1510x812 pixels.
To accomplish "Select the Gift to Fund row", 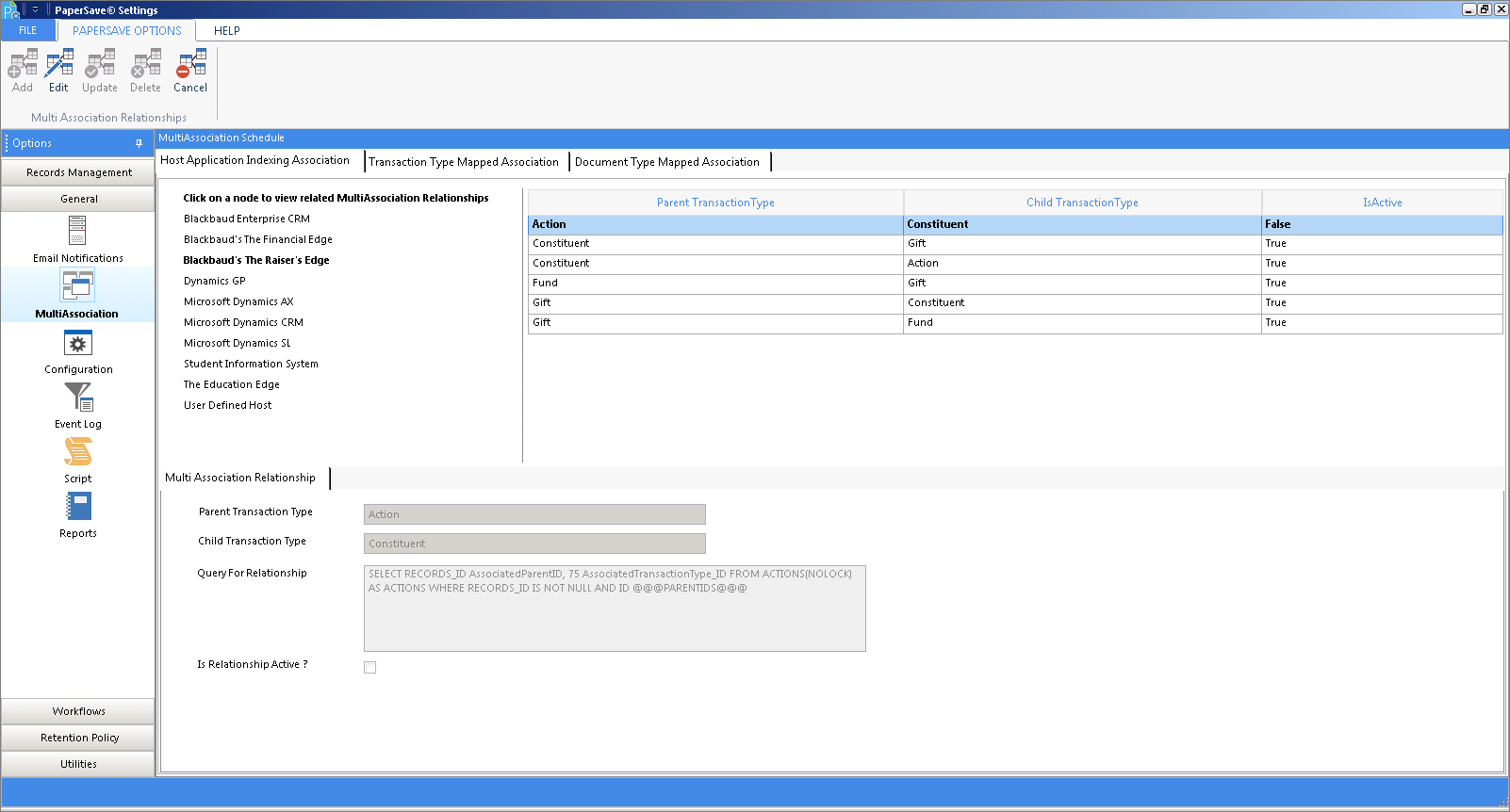I will 1015,323.
